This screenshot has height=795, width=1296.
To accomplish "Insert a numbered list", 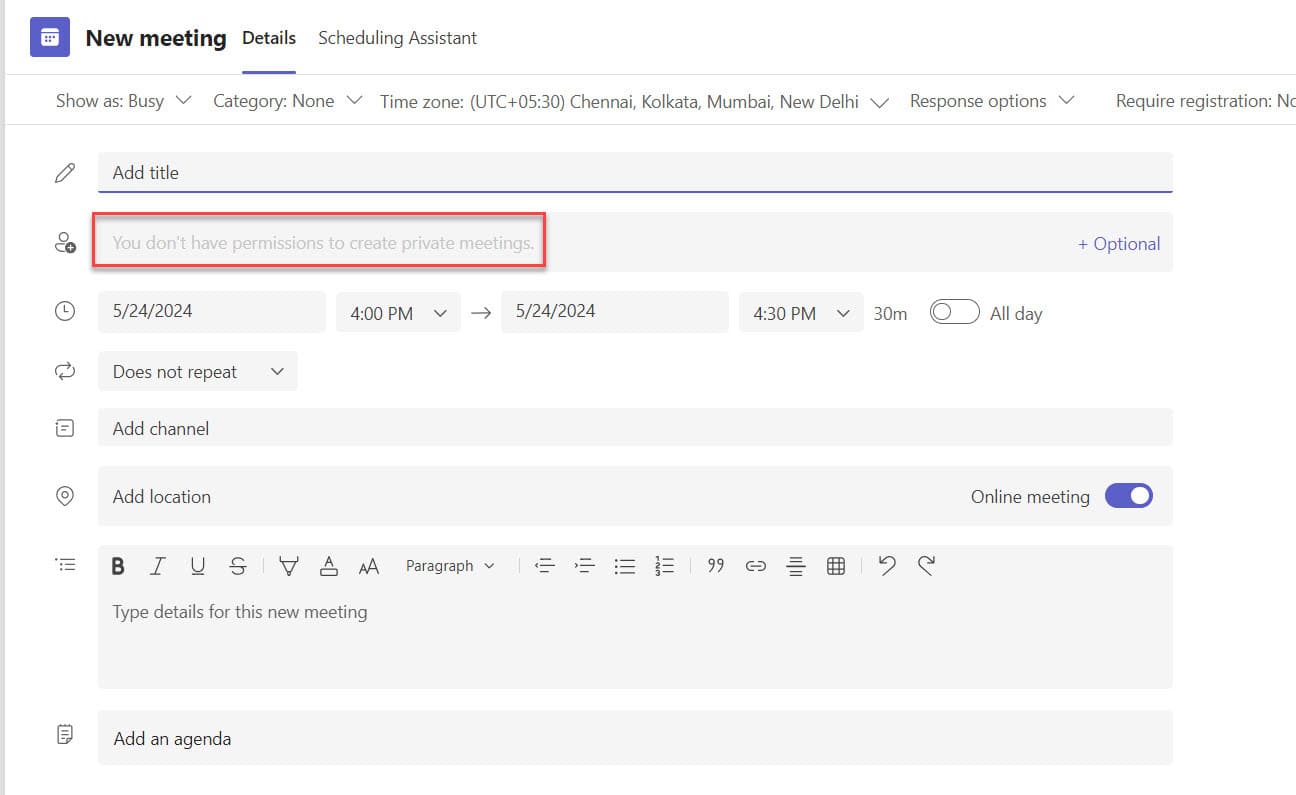I will point(665,566).
